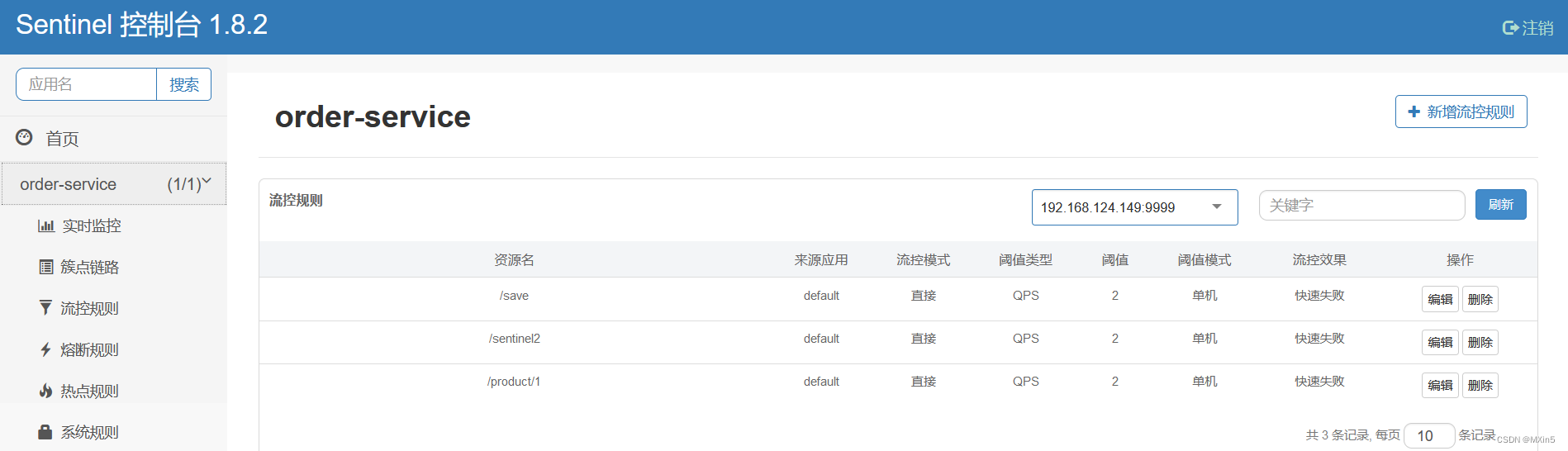Click the lightning bolt icon for 熔断规则
This screenshot has height=451, width=1568.
pos(45,349)
